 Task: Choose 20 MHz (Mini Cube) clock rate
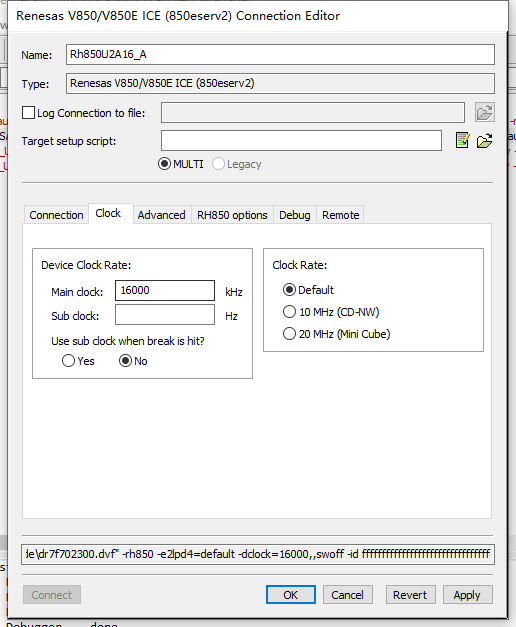tap(289, 333)
